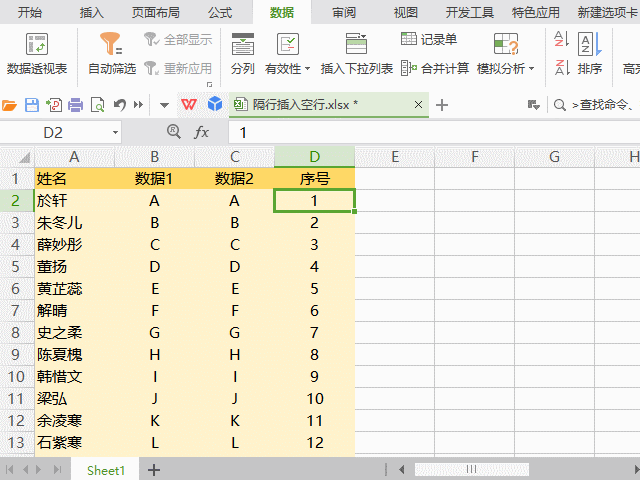Switch to the 页面布局 tab
Image resolution: width=640 pixels, height=480 pixels.
click(x=156, y=12)
